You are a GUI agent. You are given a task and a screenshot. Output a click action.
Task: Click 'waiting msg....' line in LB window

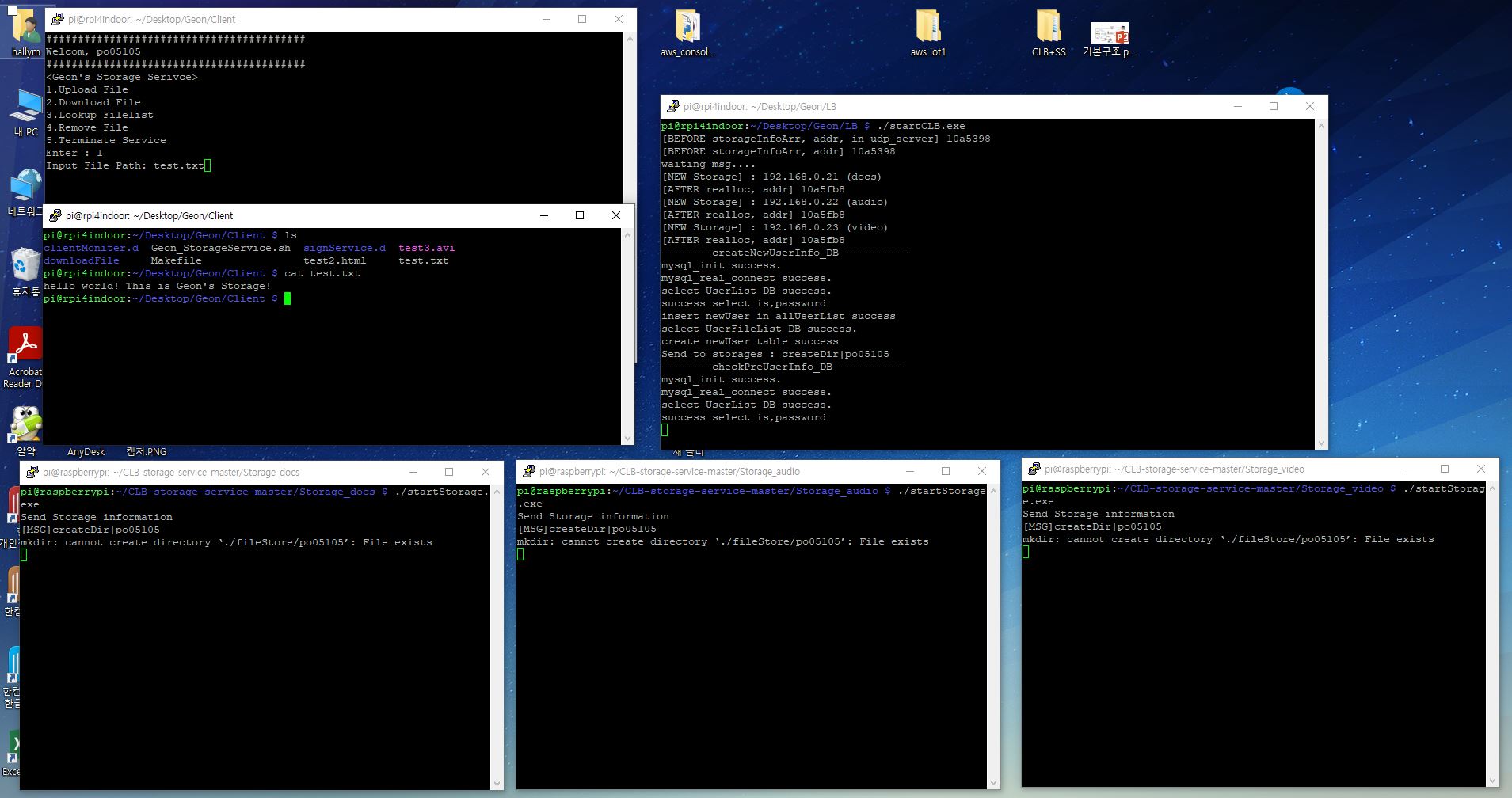tap(709, 164)
